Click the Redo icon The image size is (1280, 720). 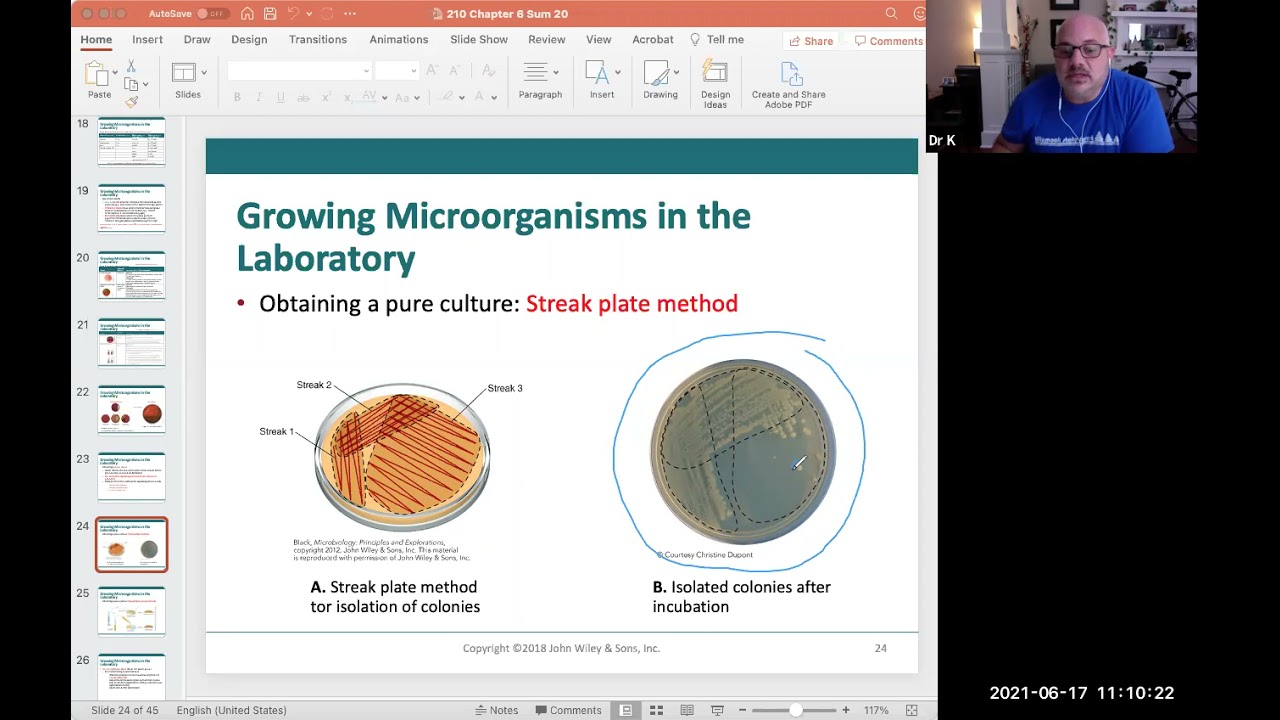click(327, 14)
